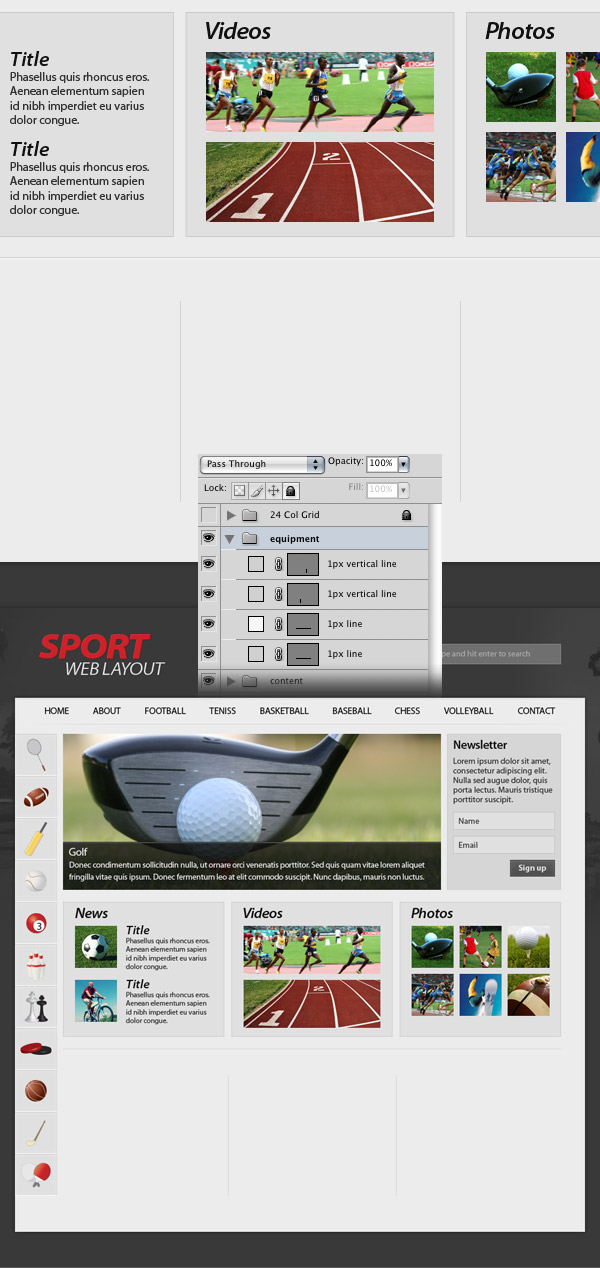Click the Name field in the Newsletter box
The width and height of the screenshot is (600, 1268).
(504, 821)
